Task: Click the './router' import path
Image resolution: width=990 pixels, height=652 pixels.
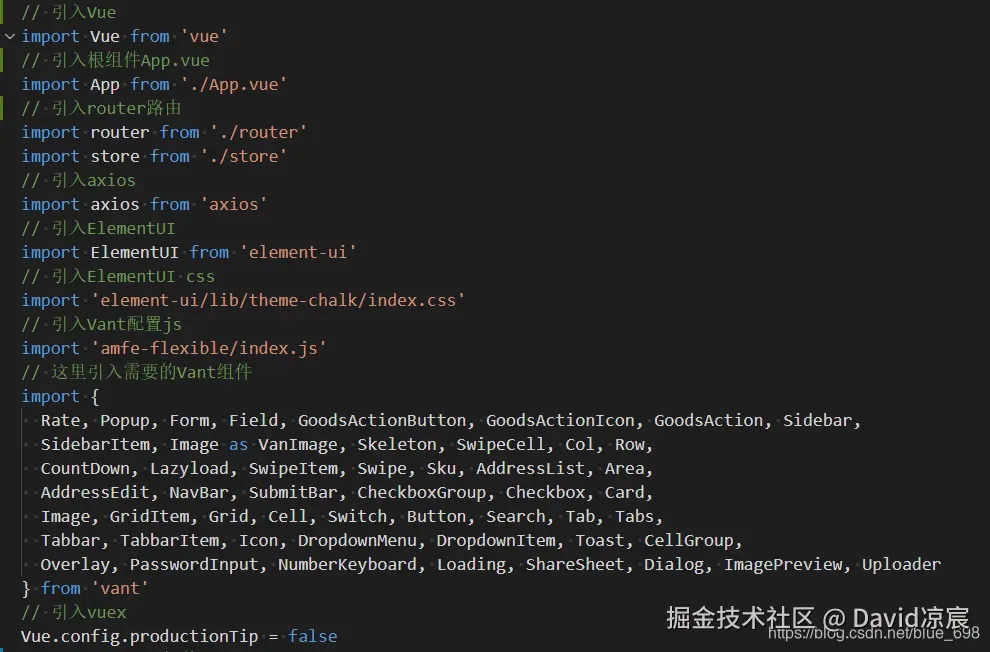Action: point(258,133)
